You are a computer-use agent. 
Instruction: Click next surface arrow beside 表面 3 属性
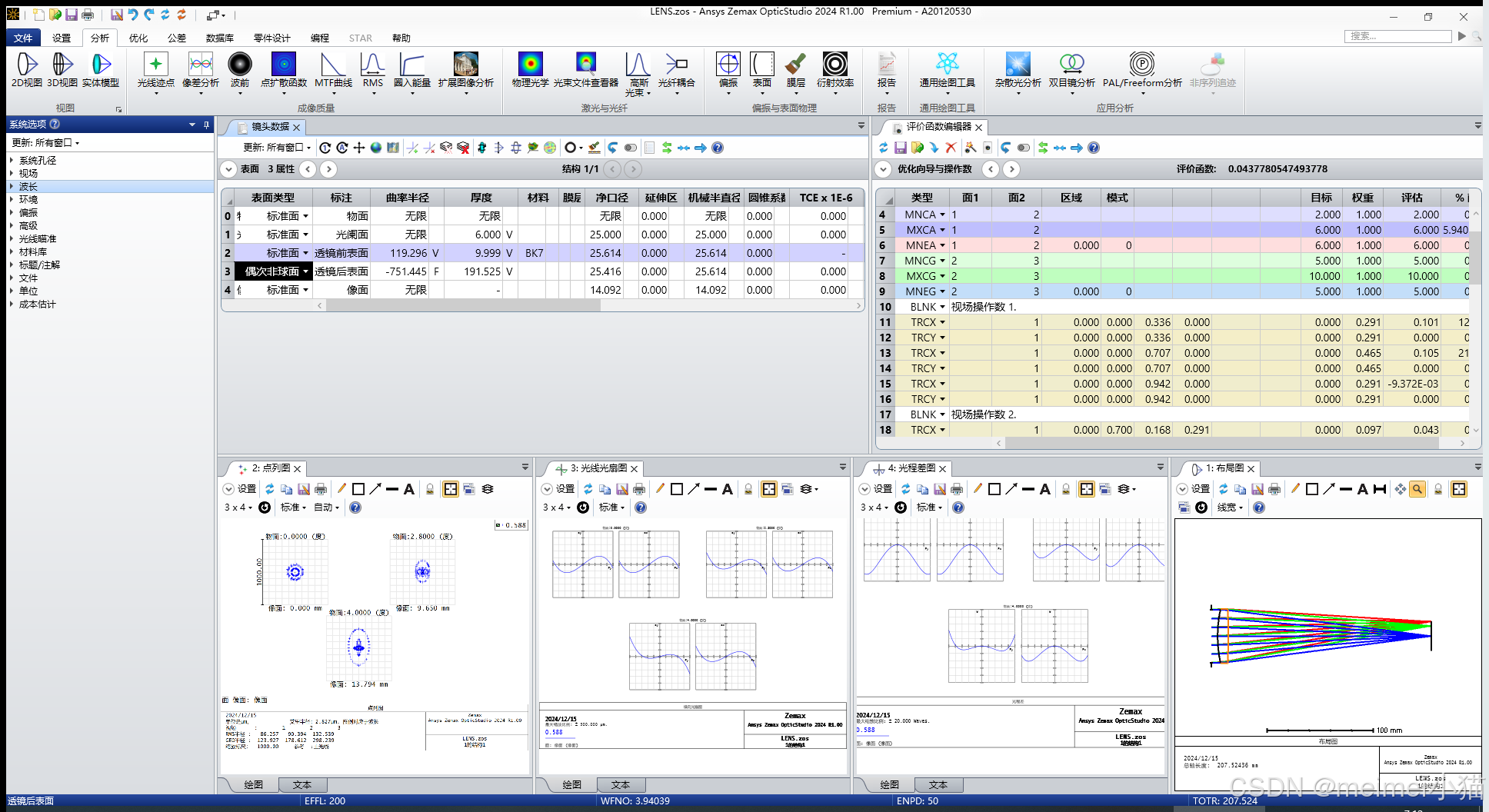click(x=328, y=169)
